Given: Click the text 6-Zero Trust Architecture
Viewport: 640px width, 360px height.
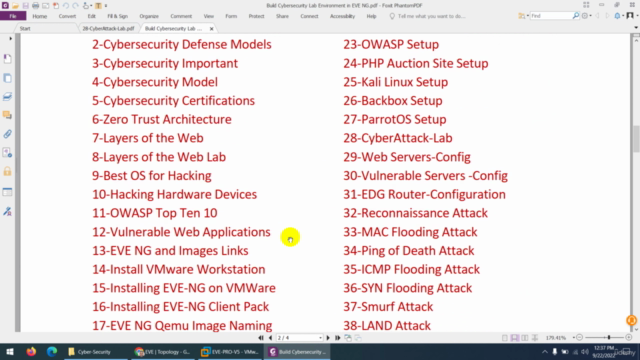Looking at the screenshot, I should 162,119.
